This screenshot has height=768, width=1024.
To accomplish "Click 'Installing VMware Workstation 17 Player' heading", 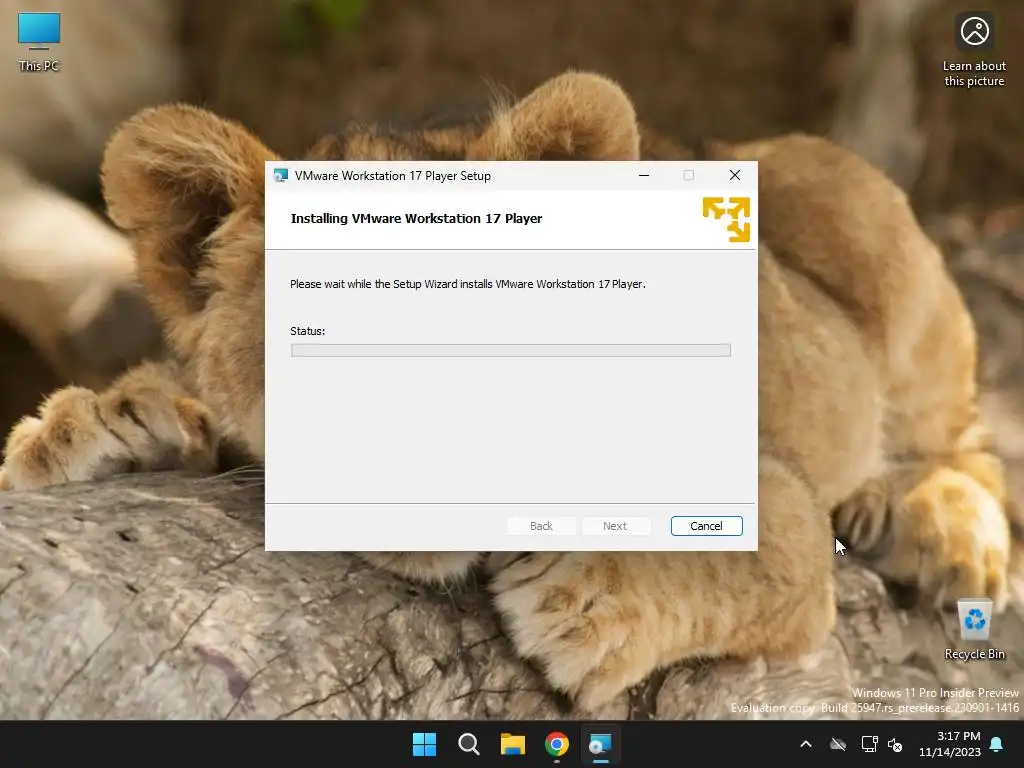I will coord(416,219).
